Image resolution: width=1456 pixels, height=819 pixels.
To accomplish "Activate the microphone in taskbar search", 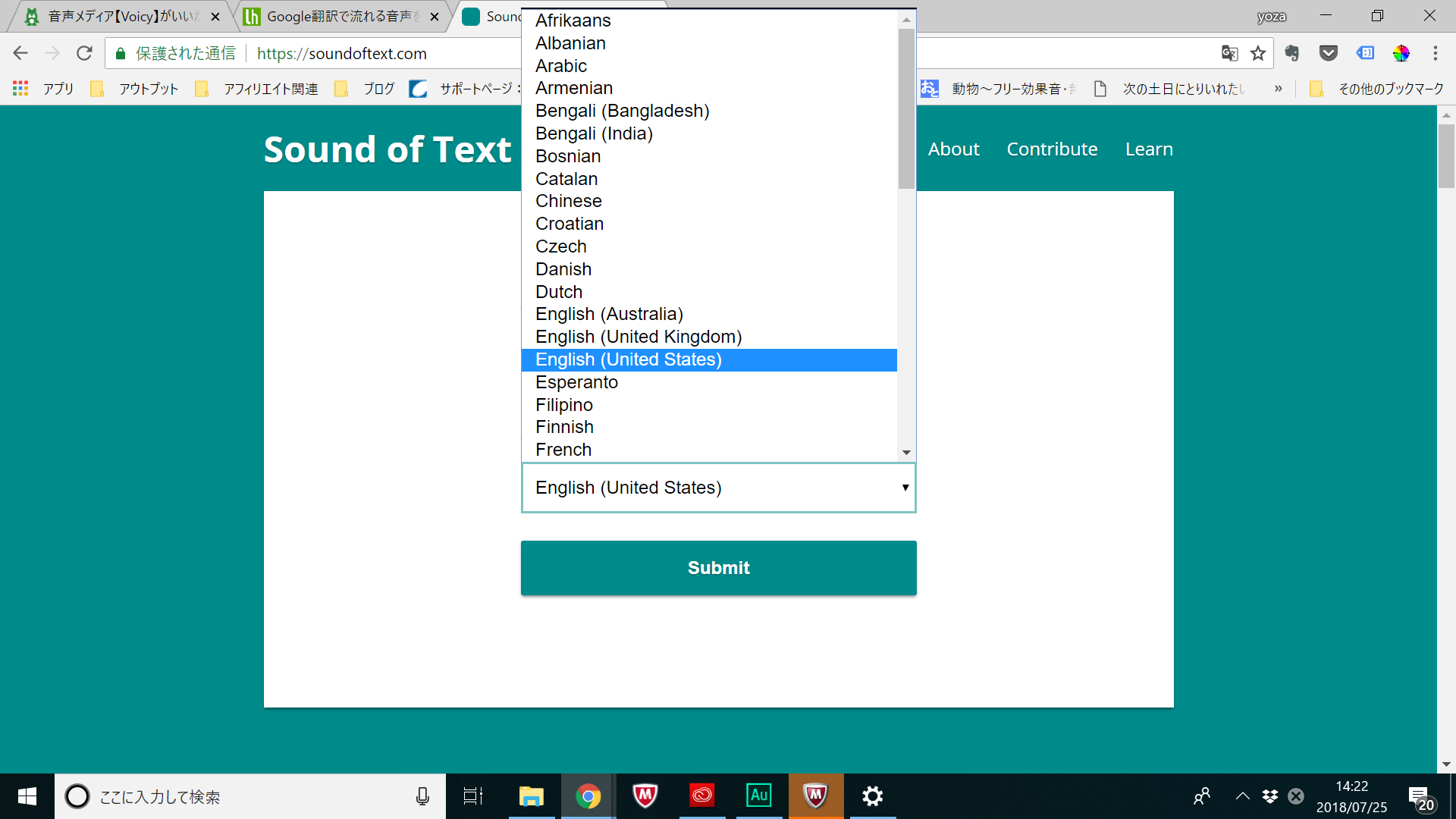I will 422,796.
